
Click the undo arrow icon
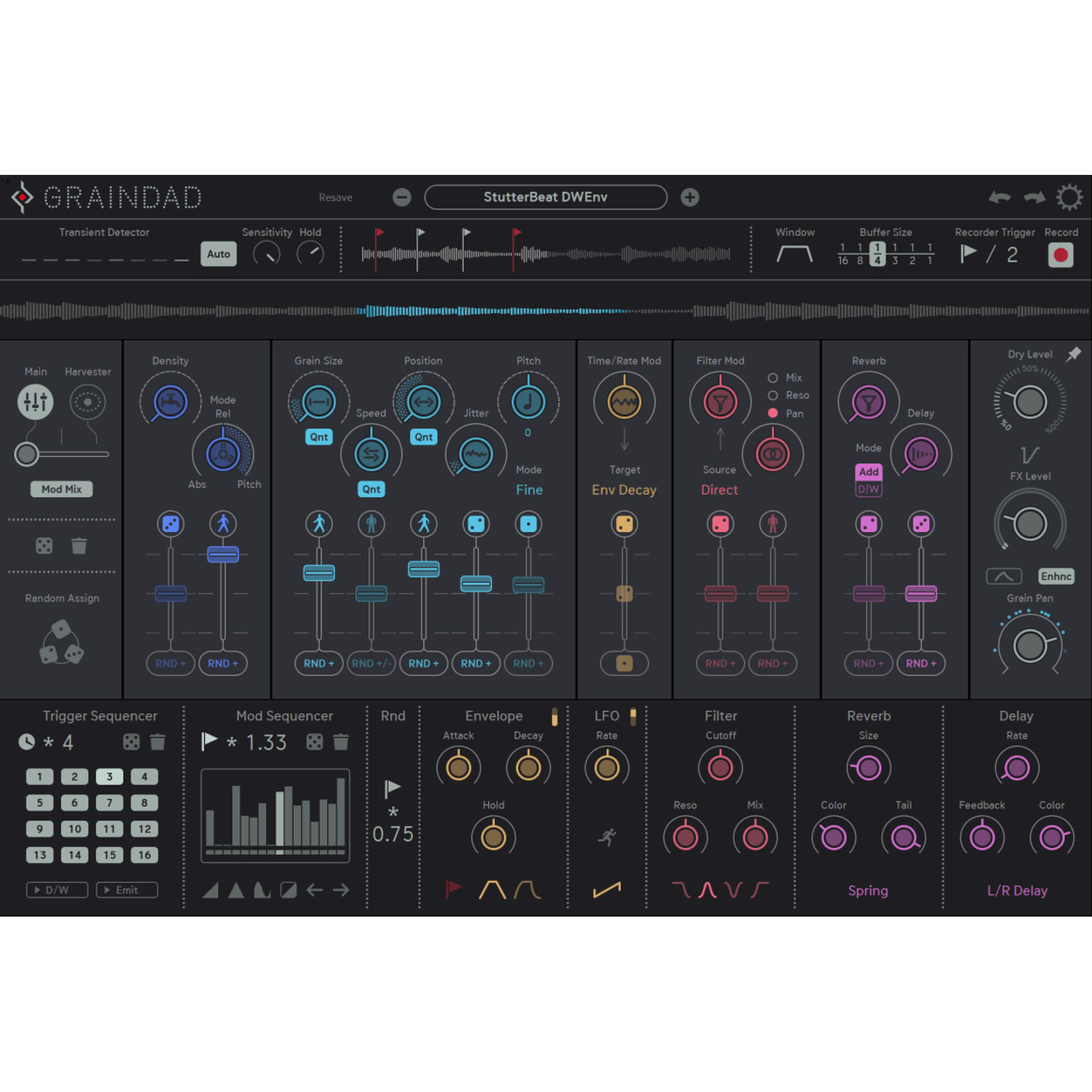999,197
